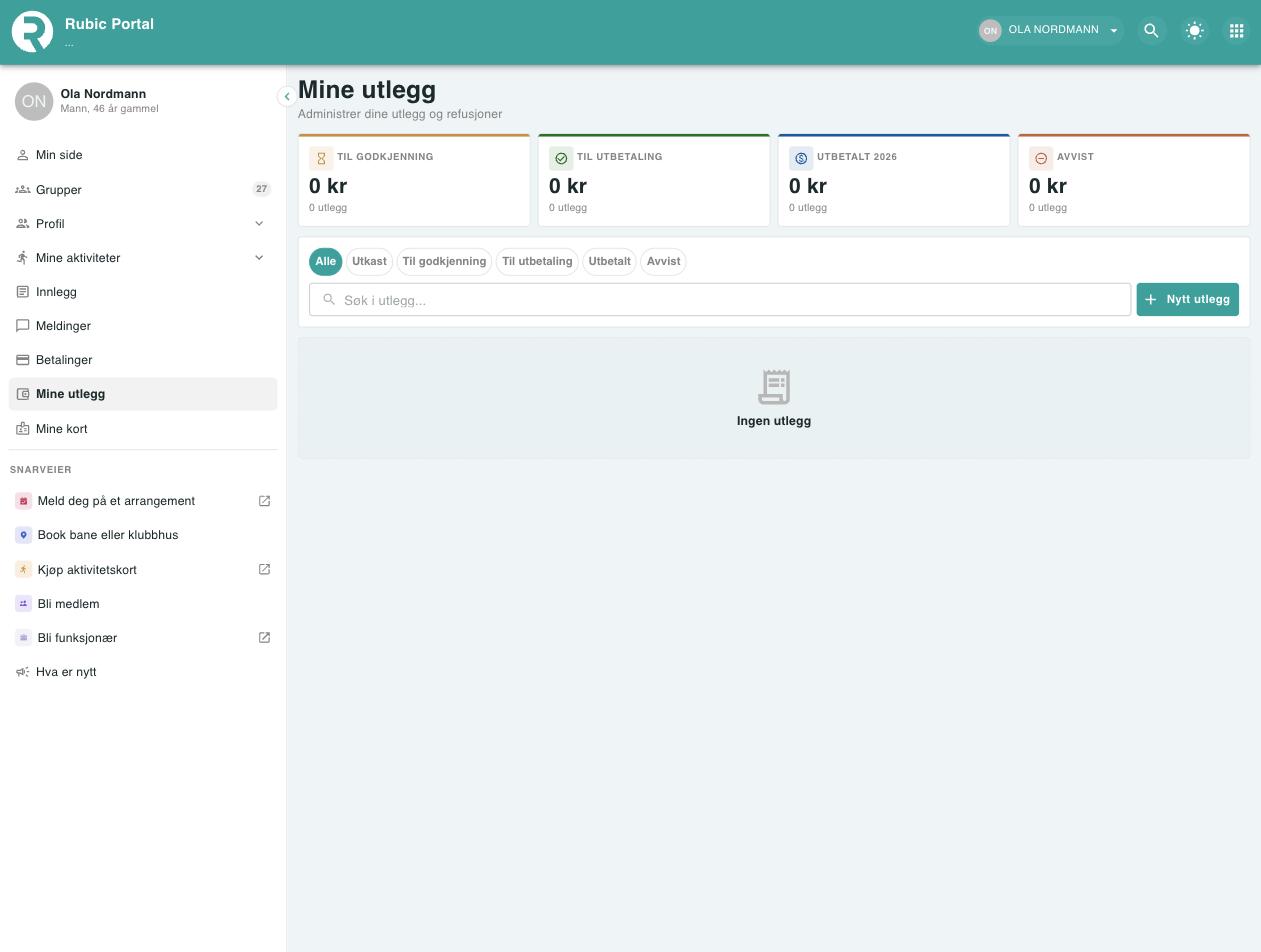Click the credit card icon beside Betalinger
This screenshot has height=952, width=1261.
click(x=23, y=360)
